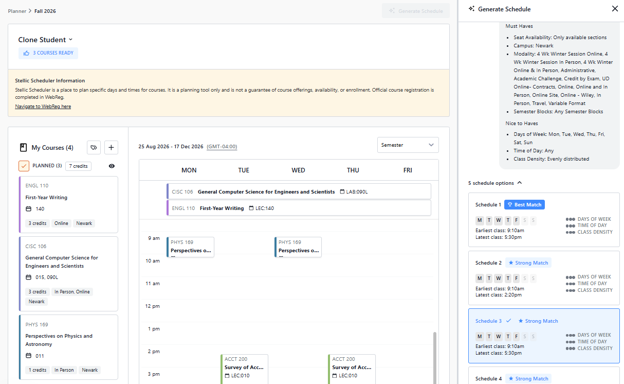This screenshot has height=384, width=624.
Task: Select the Schedule 3 option card
Action: (544, 336)
